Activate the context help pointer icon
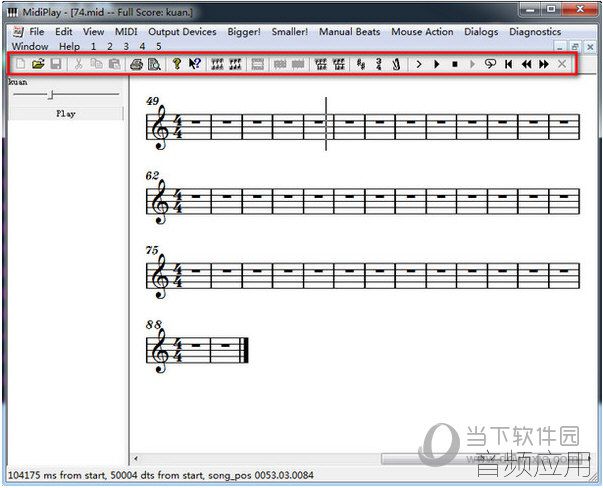Viewport: 603px width, 488px height. tap(195, 64)
